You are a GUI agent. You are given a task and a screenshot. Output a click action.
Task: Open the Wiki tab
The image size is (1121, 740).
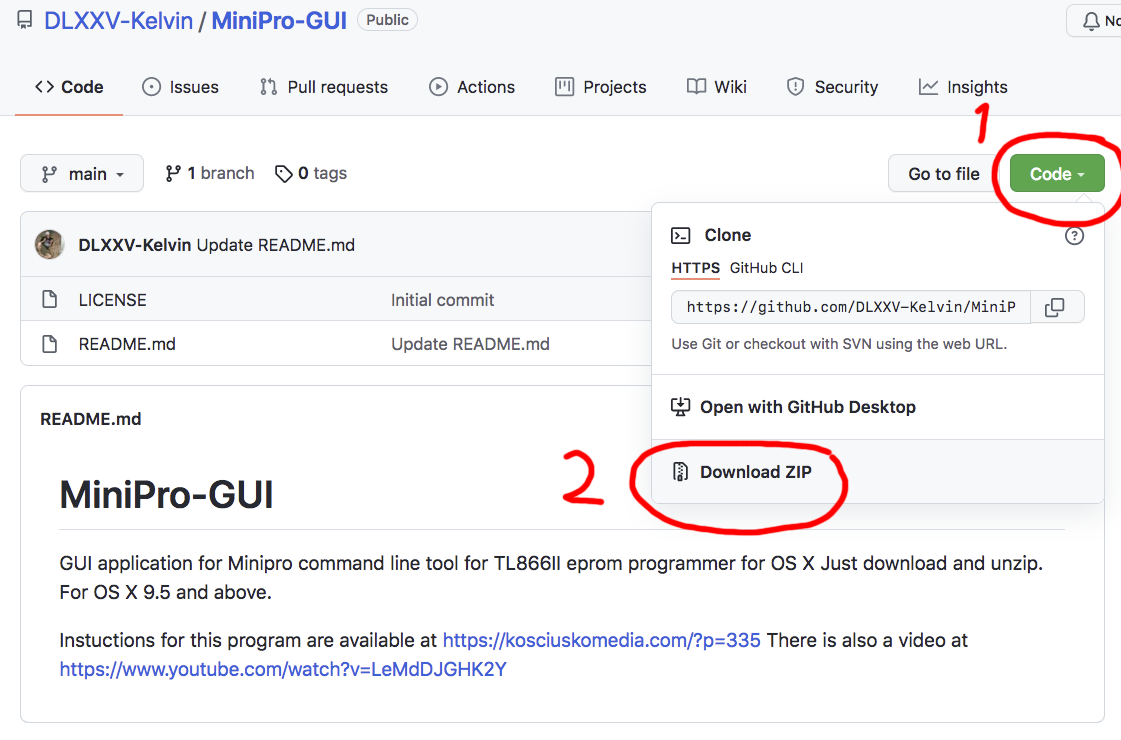pos(716,87)
